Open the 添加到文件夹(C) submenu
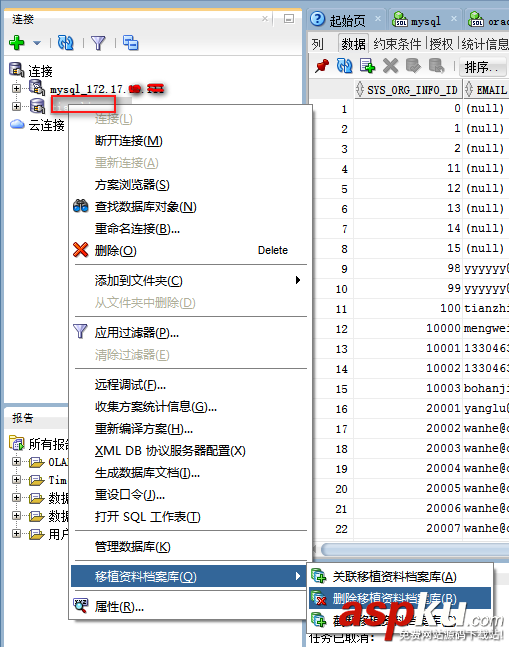The height and width of the screenshot is (647, 509). tap(190, 281)
